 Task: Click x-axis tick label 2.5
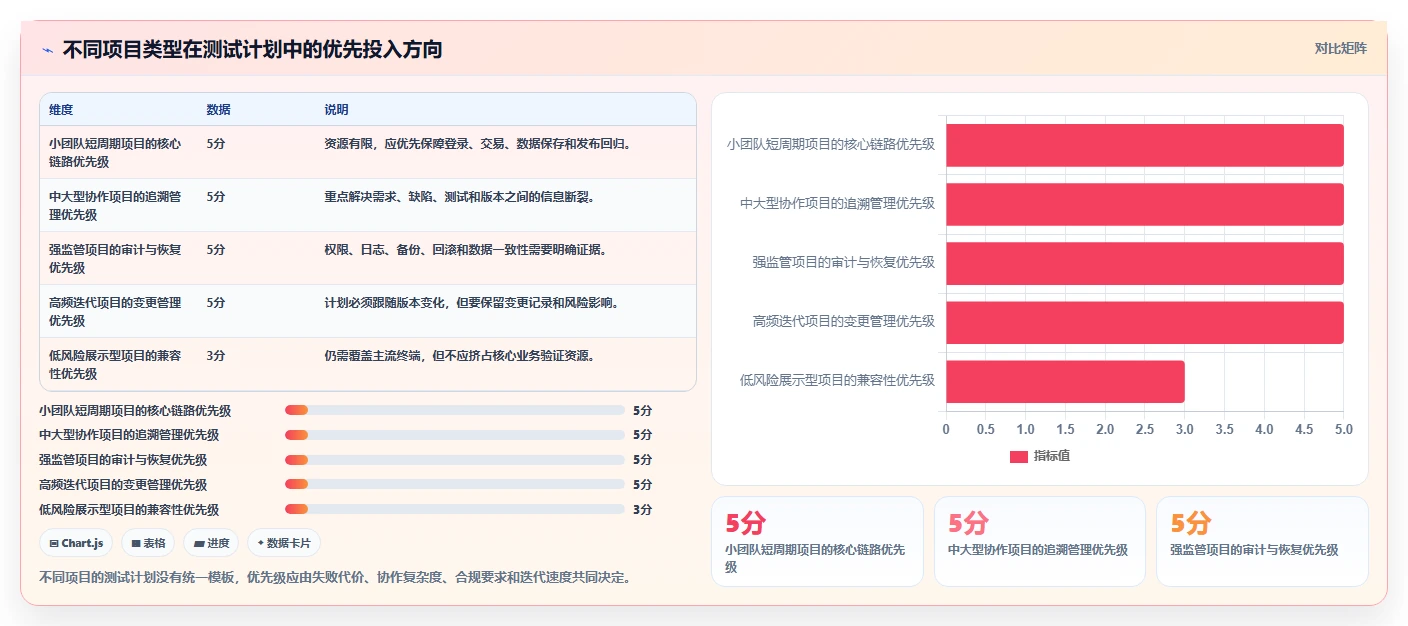click(x=1145, y=429)
